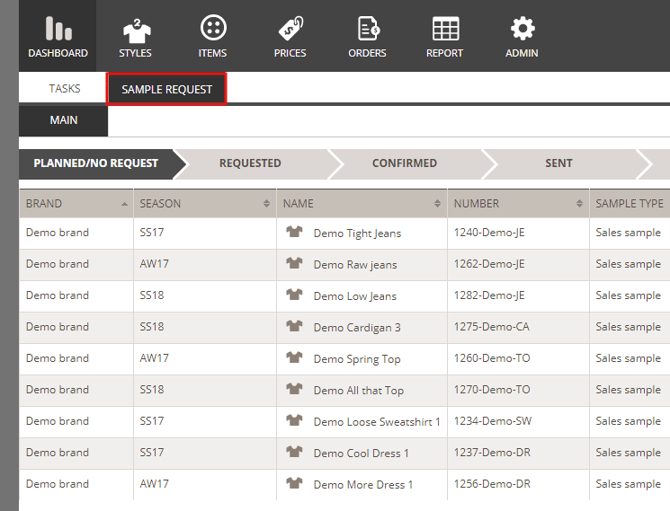Show the Requested status stage
Screen dimensions: 670x511
(250, 163)
